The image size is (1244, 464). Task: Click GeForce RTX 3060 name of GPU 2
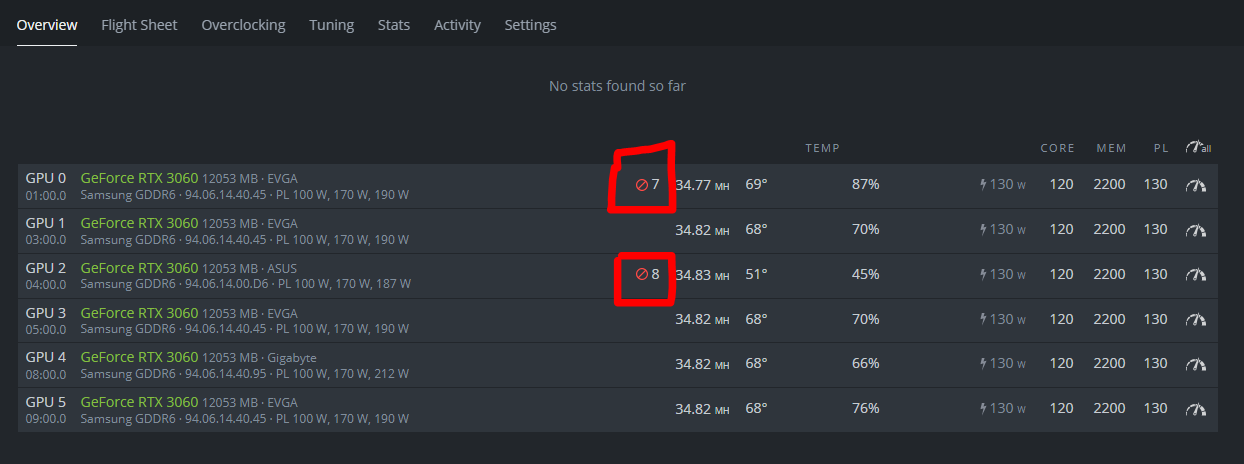coord(139,267)
